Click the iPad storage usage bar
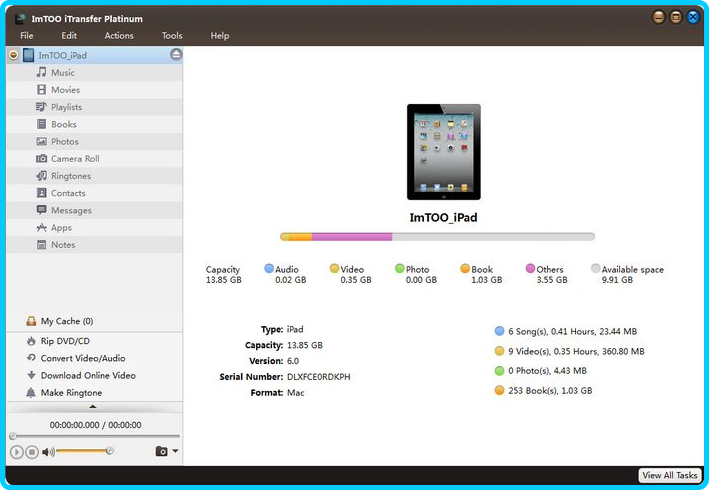Screen dimensions: 709x490 [437, 237]
